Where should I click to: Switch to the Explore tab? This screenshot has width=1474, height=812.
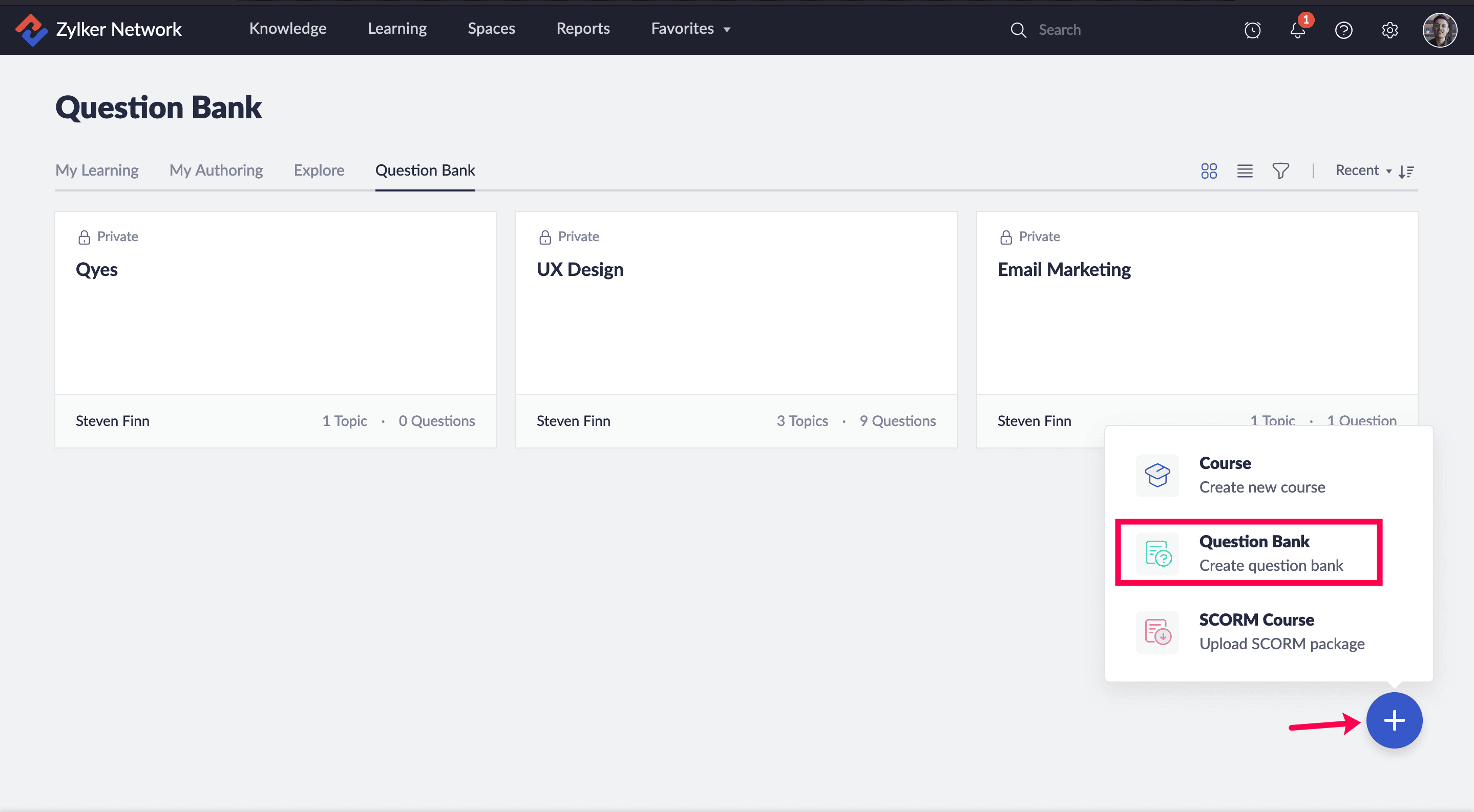pos(319,170)
